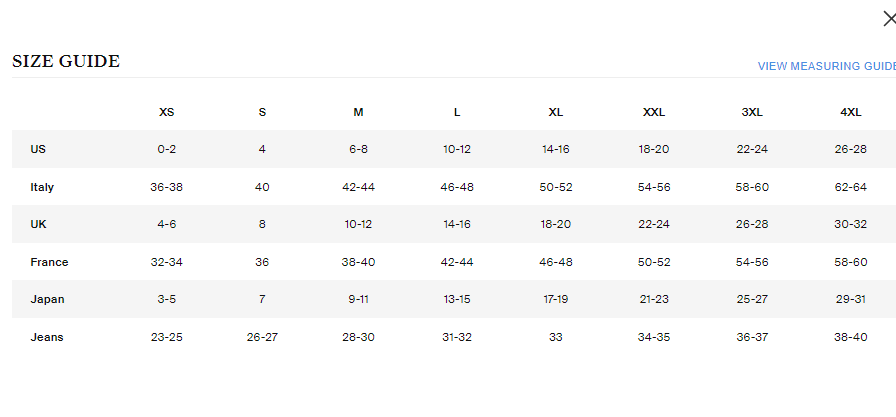Select the 4XL column header
The height and width of the screenshot is (417, 896).
850,112
